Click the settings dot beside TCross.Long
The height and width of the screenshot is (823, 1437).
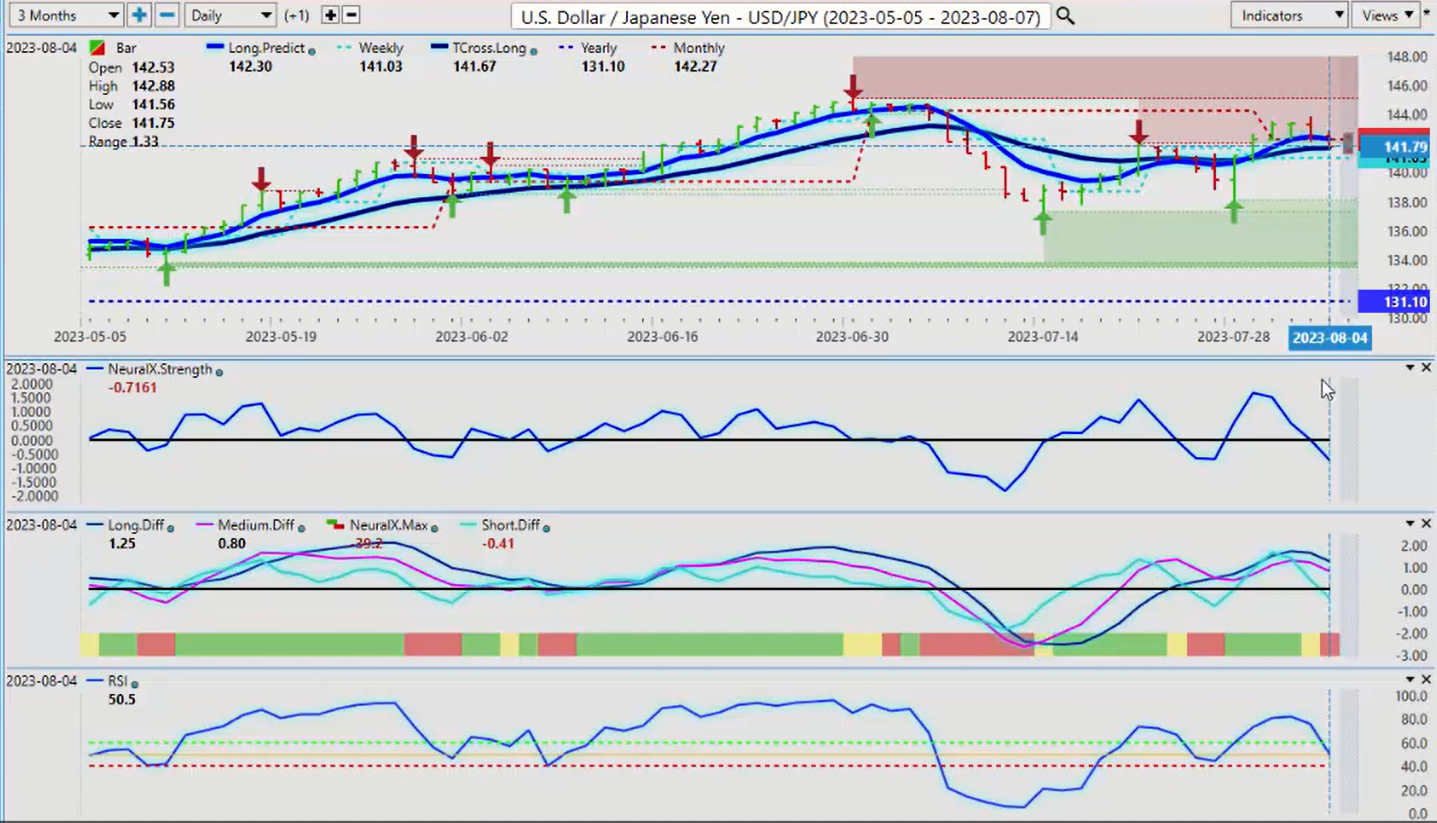click(536, 50)
